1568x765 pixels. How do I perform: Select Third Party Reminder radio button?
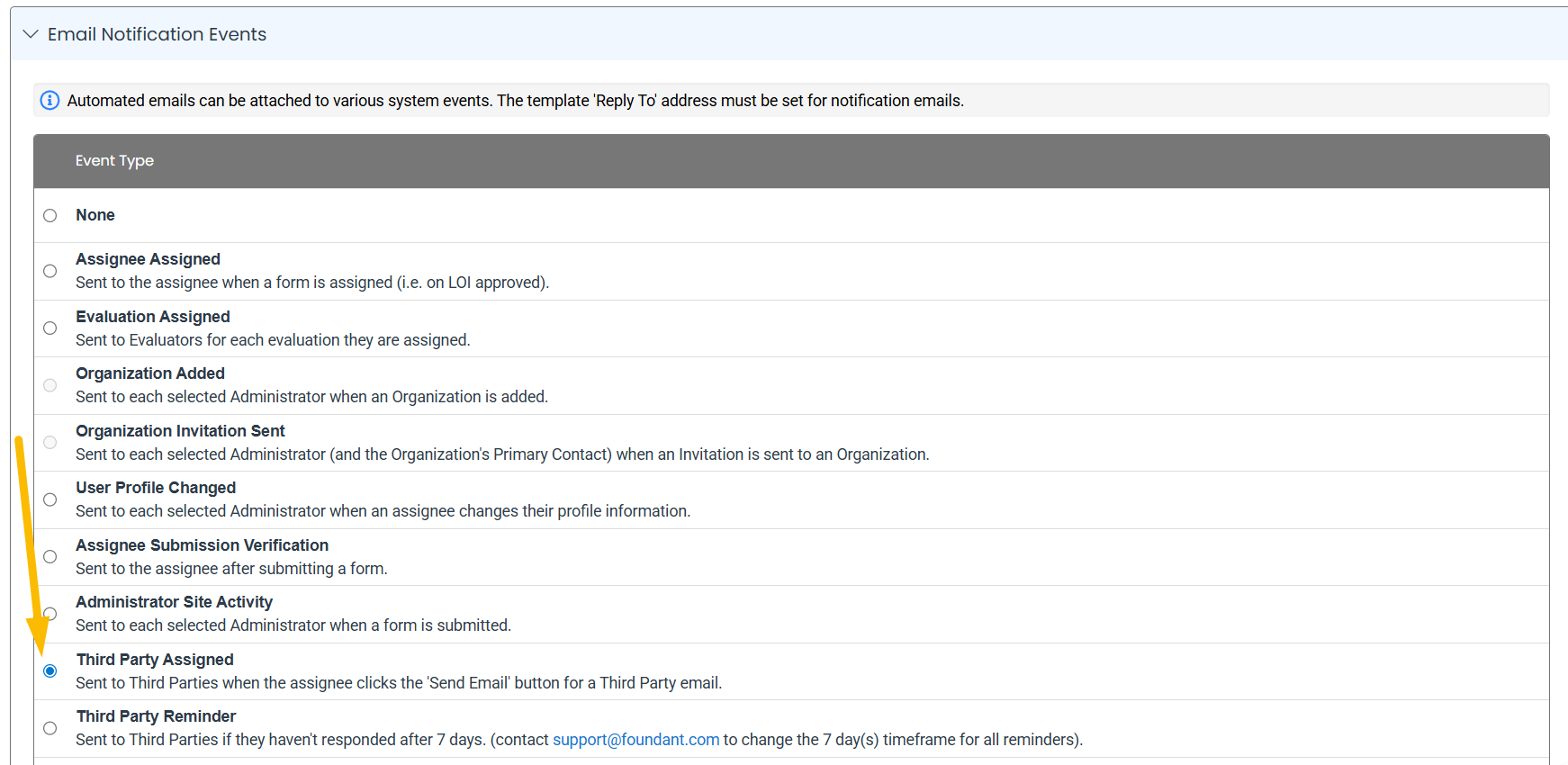coord(50,728)
